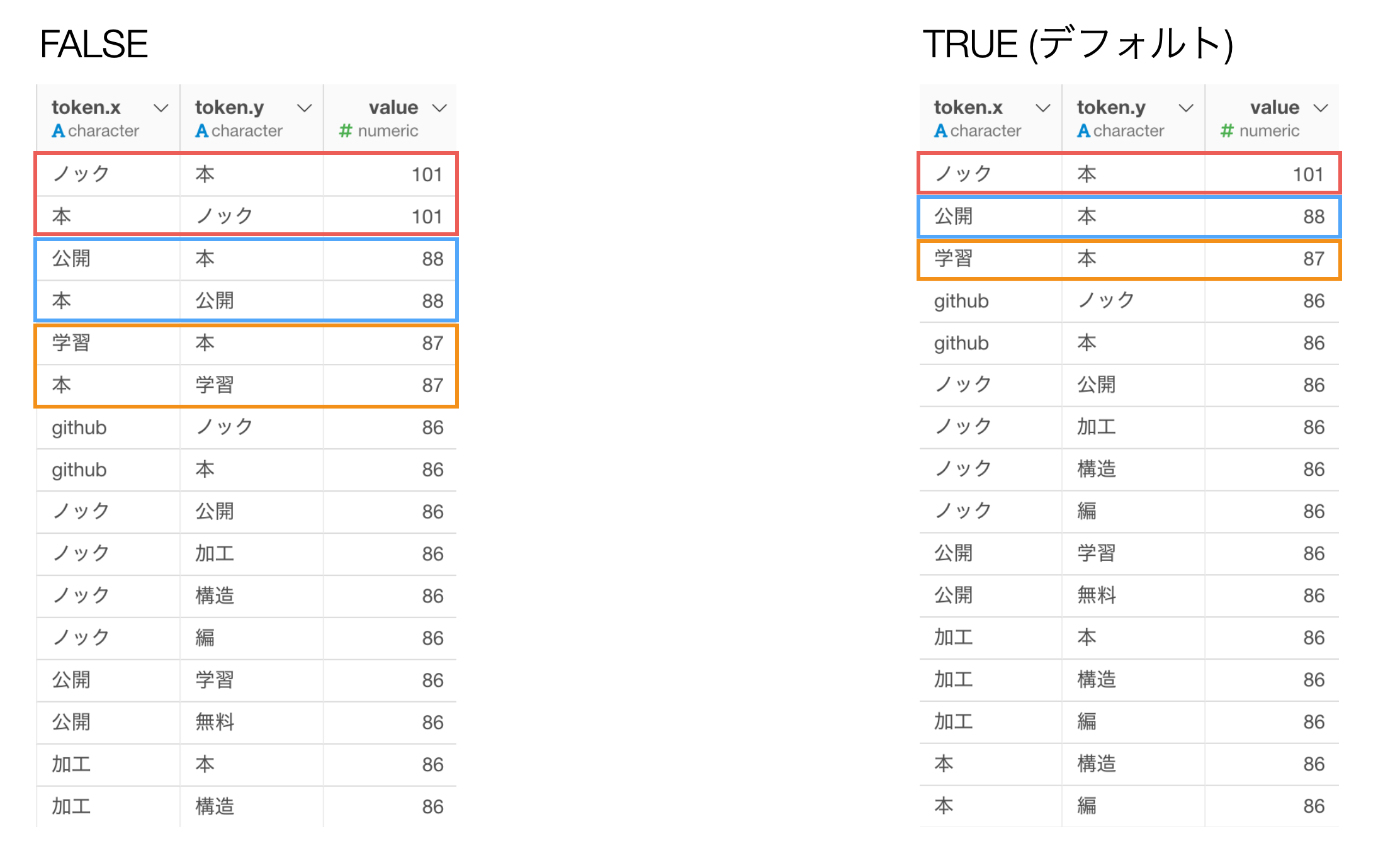This screenshot has height=841, width=1400.
Task: Select first github cell in FALSE table
Action: pyautogui.click(x=79, y=427)
